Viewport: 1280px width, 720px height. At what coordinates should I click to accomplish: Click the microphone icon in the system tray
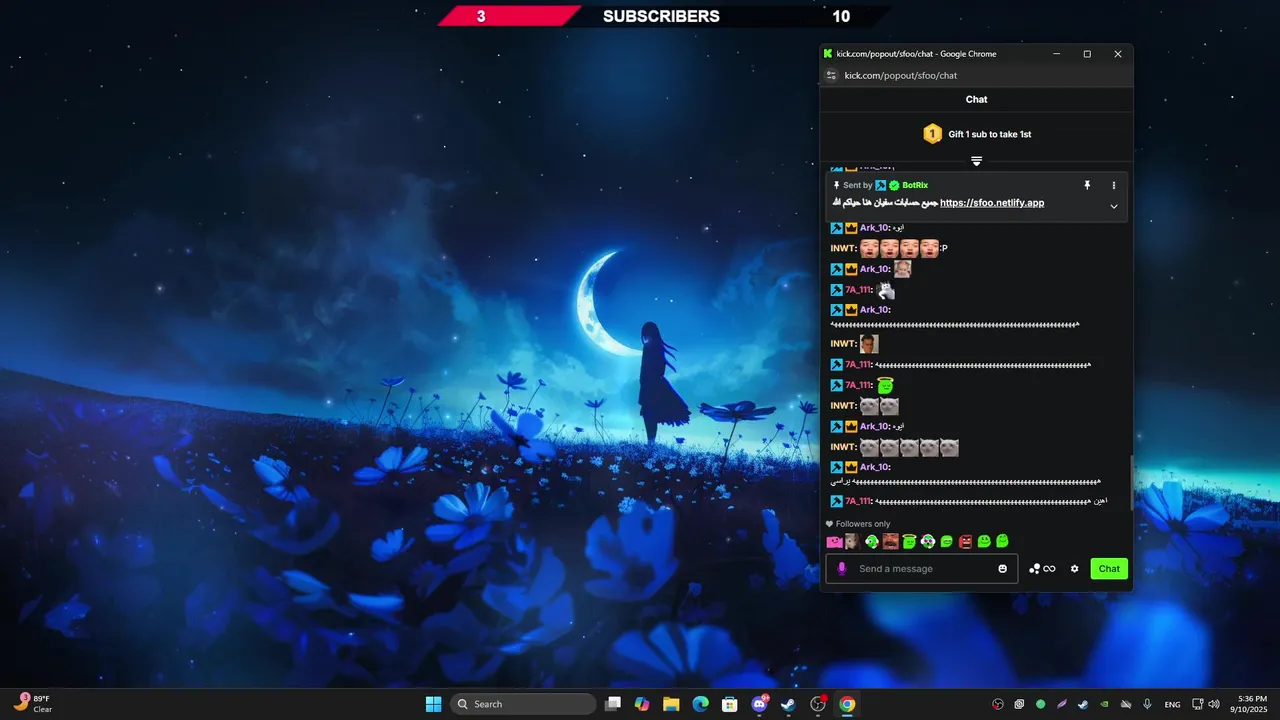pyautogui.click(x=1147, y=704)
